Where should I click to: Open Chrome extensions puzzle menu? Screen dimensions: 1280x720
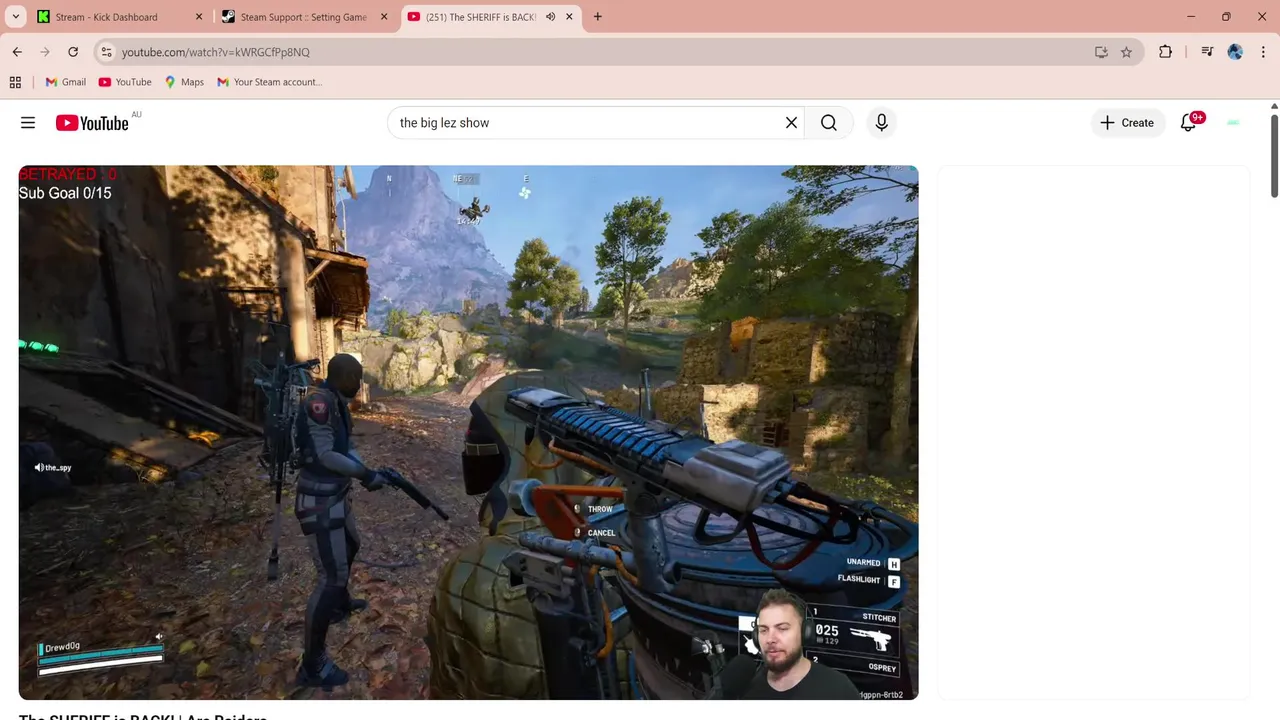pyautogui.click(x=1165, y=52)
